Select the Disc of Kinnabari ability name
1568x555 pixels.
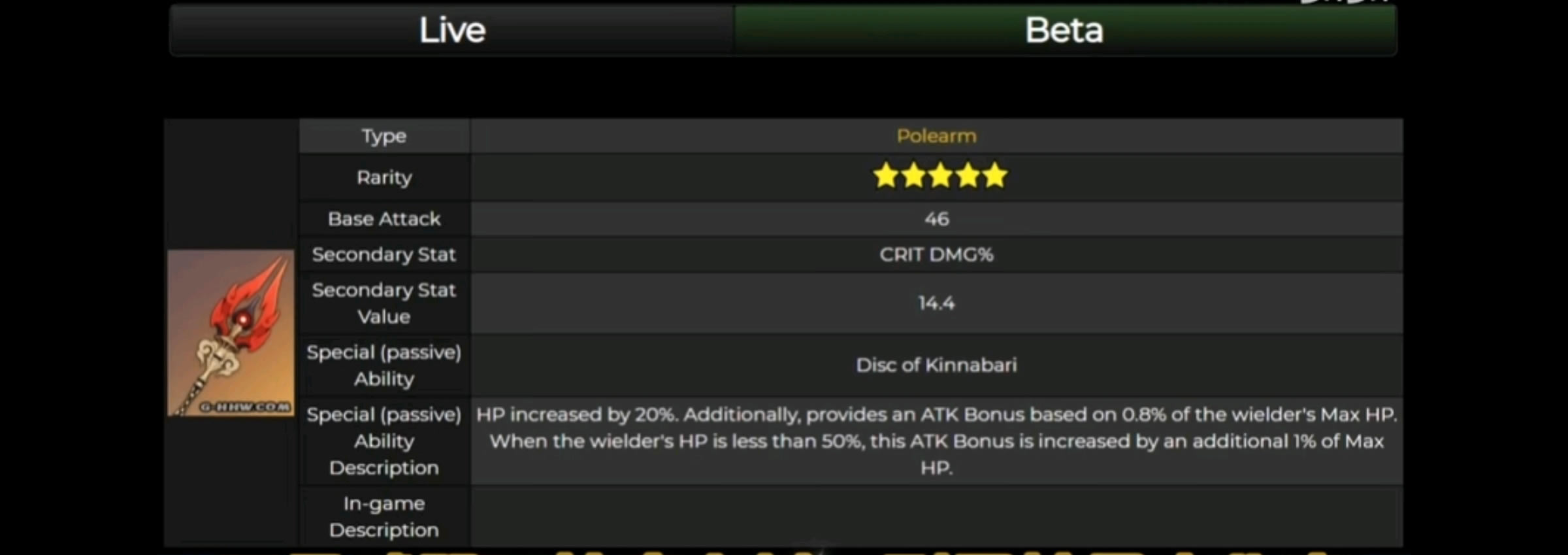(x=936, y=365)
